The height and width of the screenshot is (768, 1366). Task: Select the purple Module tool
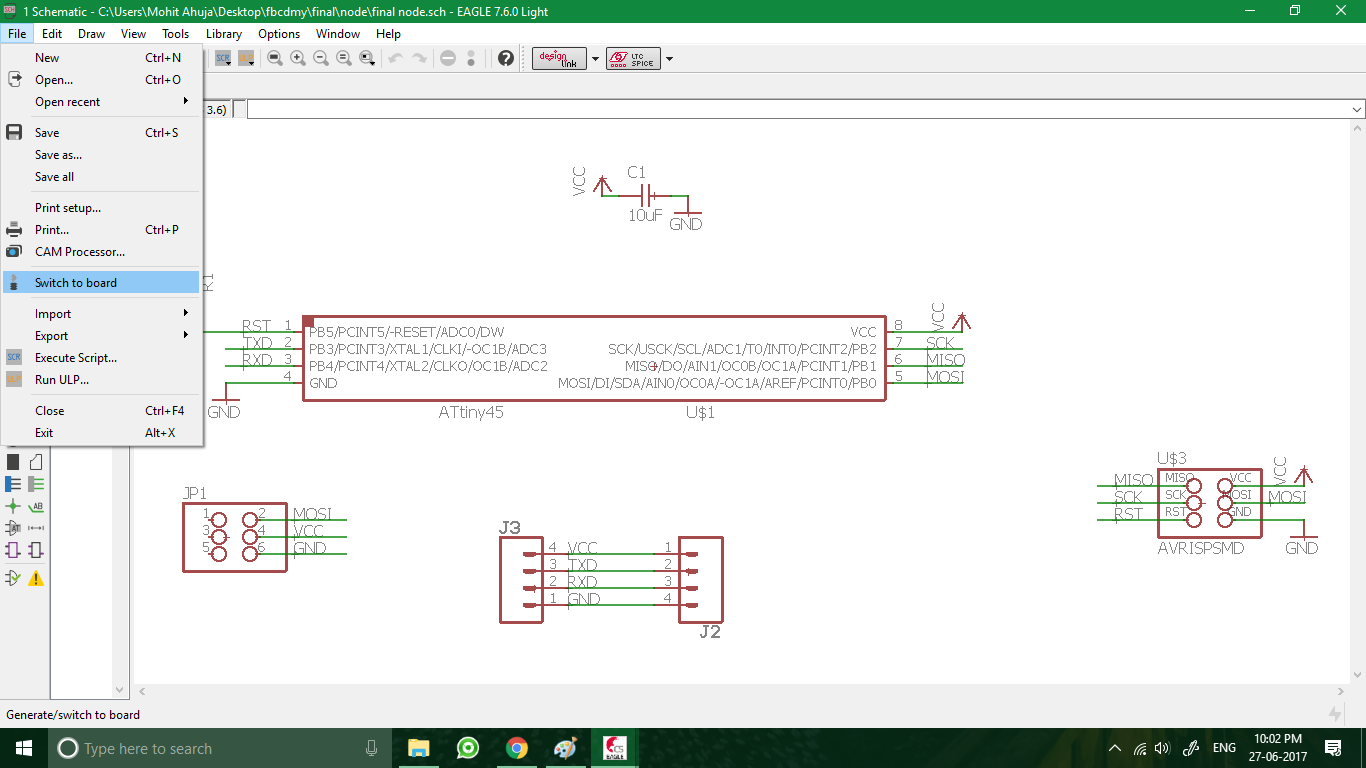coord(13,550)
